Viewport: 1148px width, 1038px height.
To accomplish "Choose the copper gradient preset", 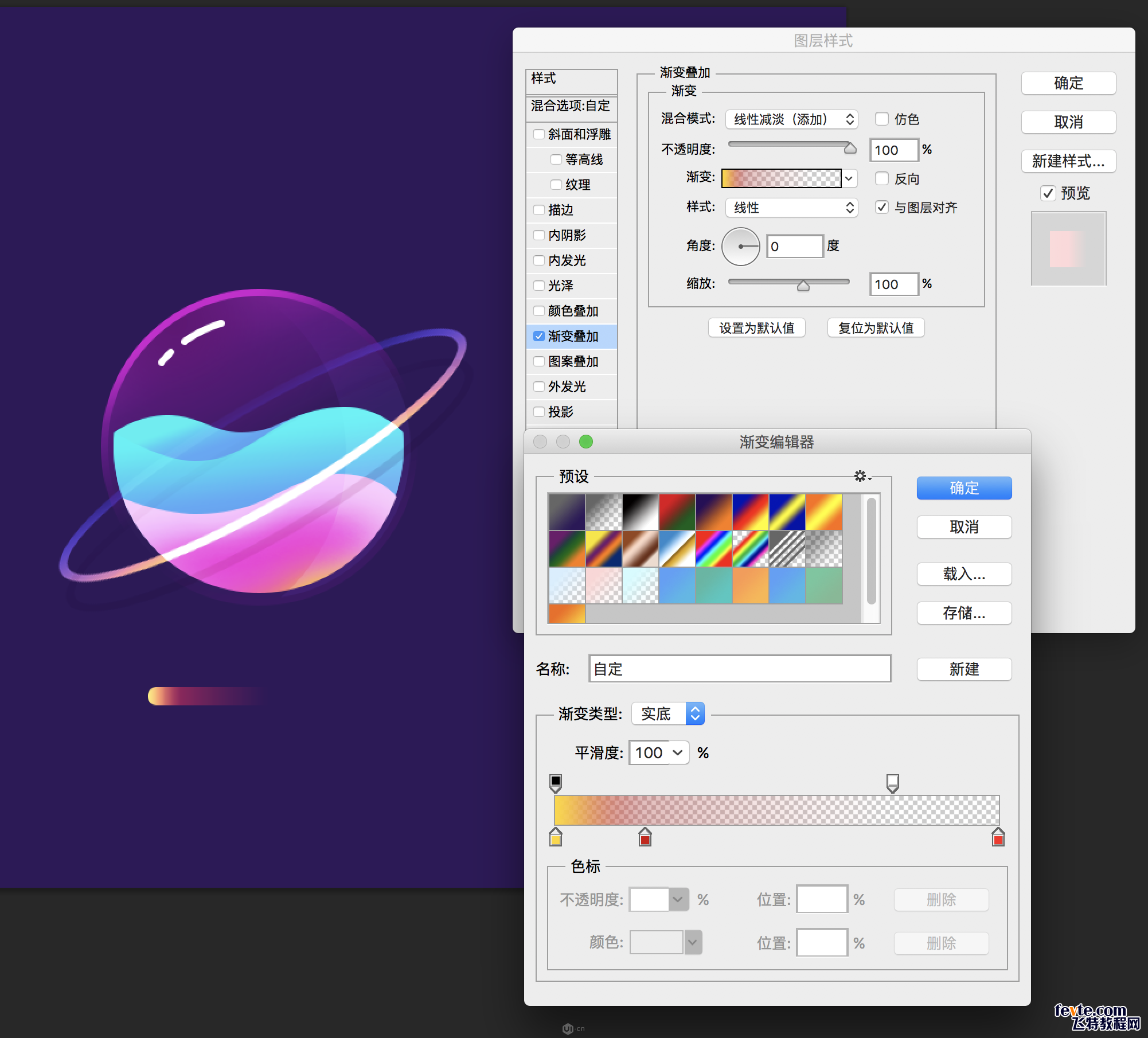I will tap(641, 549).
